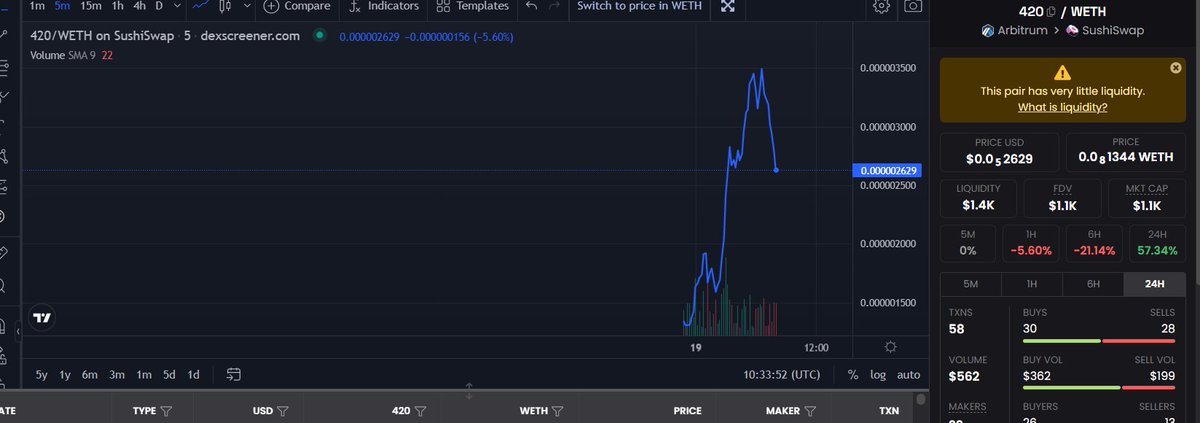
Task: Filter trades by WETH column
Action: point(557,411)
